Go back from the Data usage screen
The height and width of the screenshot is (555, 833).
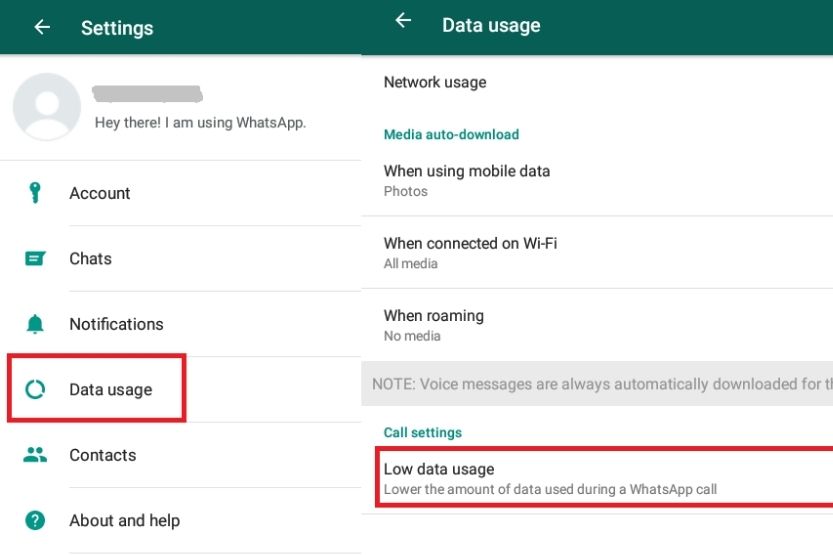[403, 21]
